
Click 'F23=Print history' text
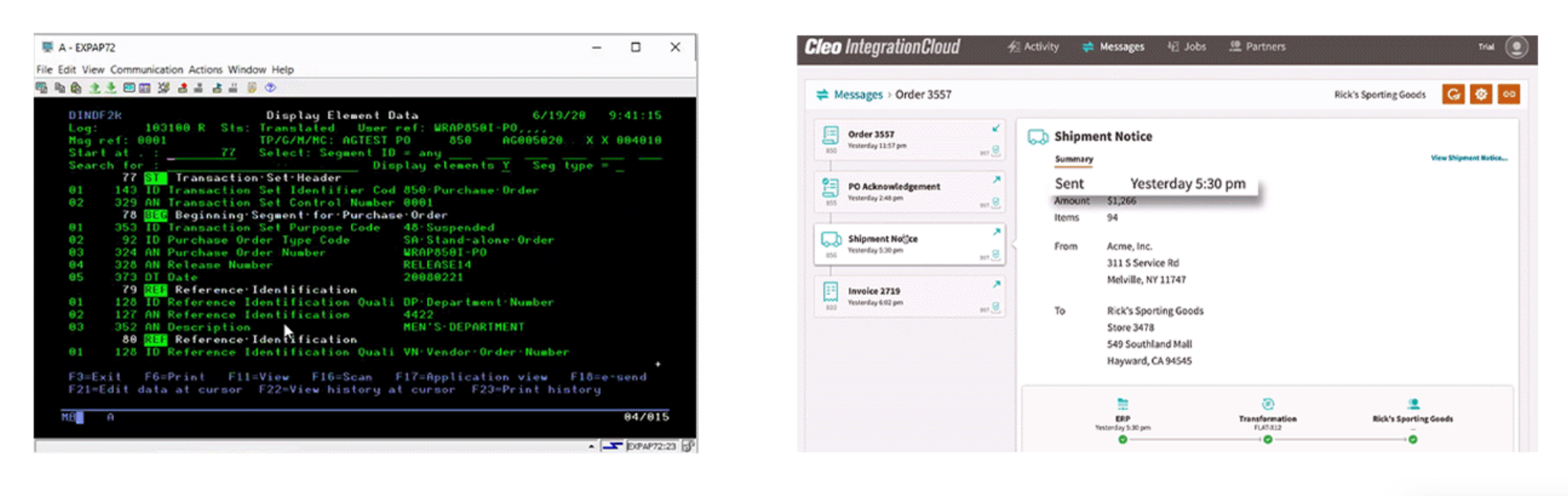click(x=537, y=390)
